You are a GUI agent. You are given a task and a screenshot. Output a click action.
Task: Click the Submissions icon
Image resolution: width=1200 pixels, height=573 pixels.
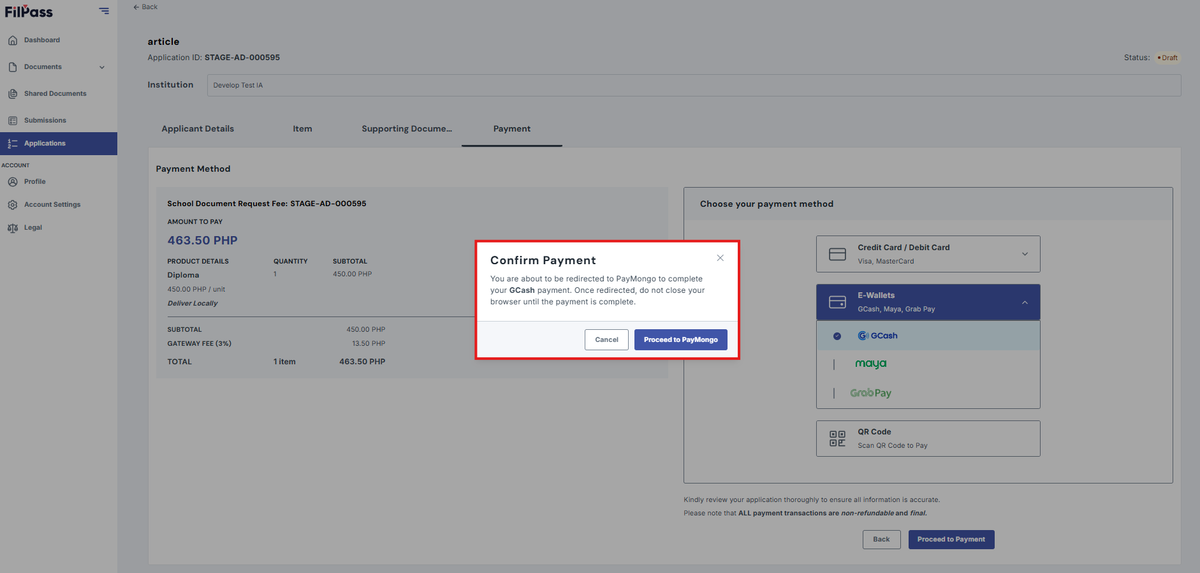12,121
